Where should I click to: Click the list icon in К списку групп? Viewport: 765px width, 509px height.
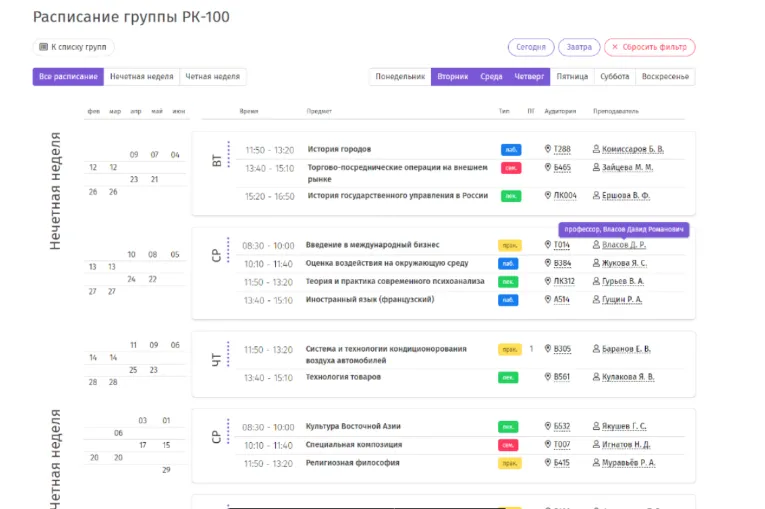43,47
